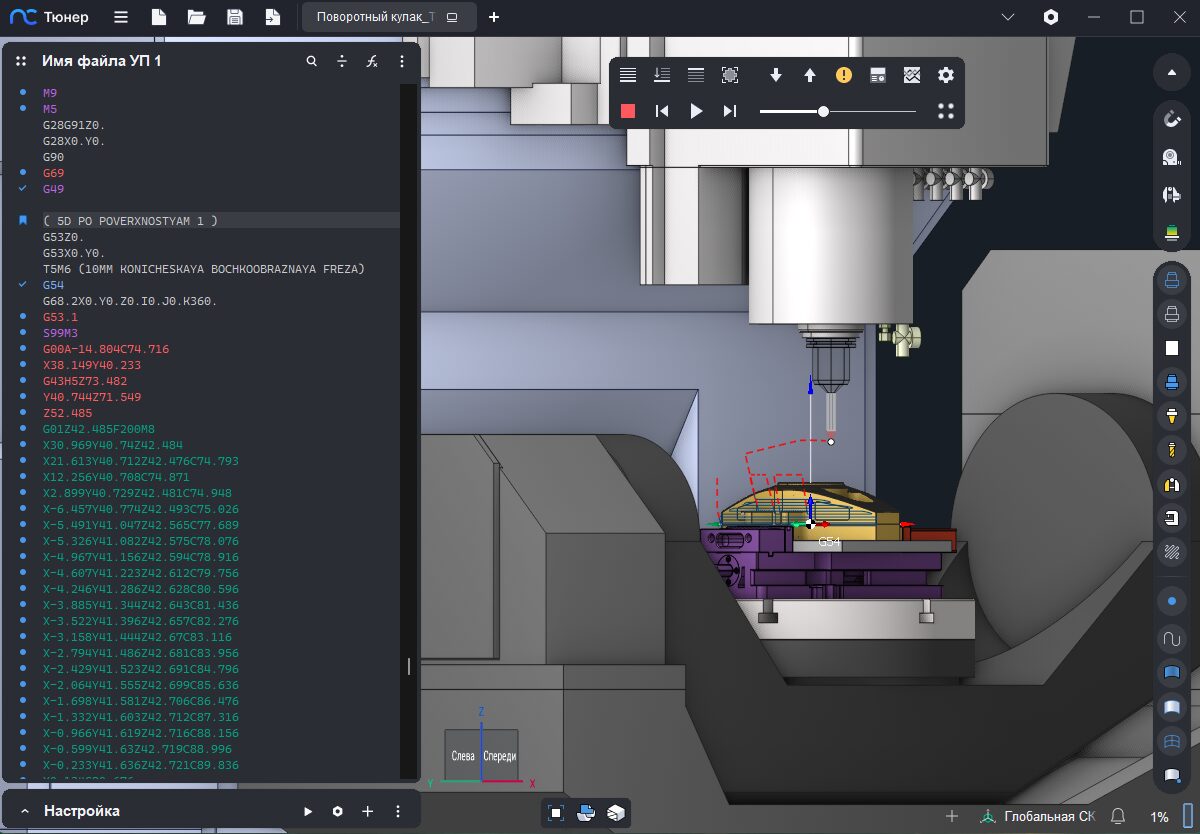Toggle the white workpiece square visibility
Viewport: 1200px width, 834px height.
coord(1171,348)
